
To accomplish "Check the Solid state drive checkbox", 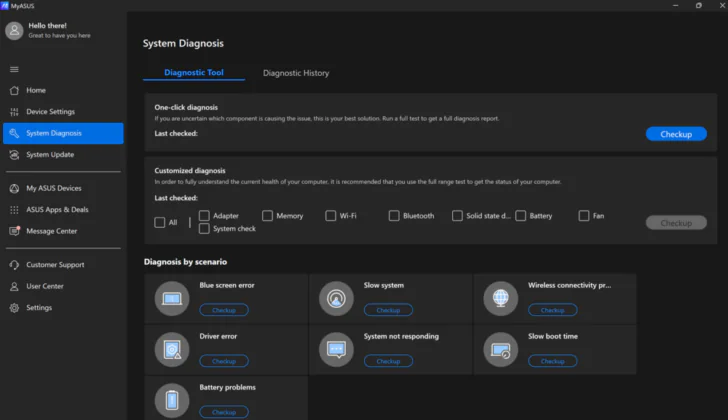I will pos(457,216).
